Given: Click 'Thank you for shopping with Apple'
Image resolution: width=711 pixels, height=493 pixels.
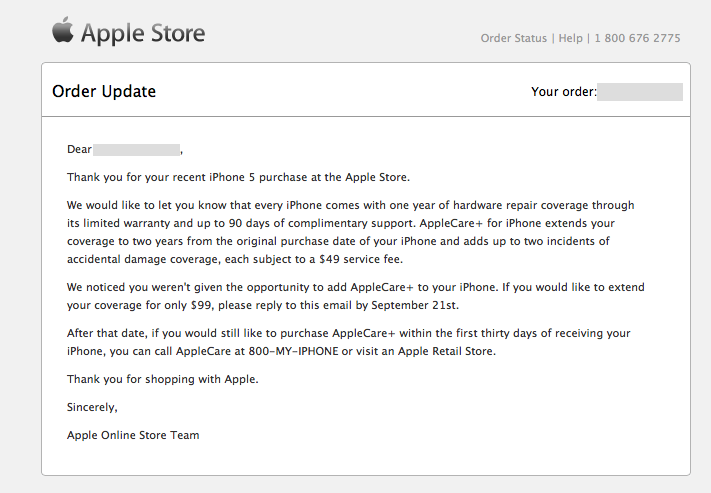Looking at the screenshot, I should click(162, 379).
